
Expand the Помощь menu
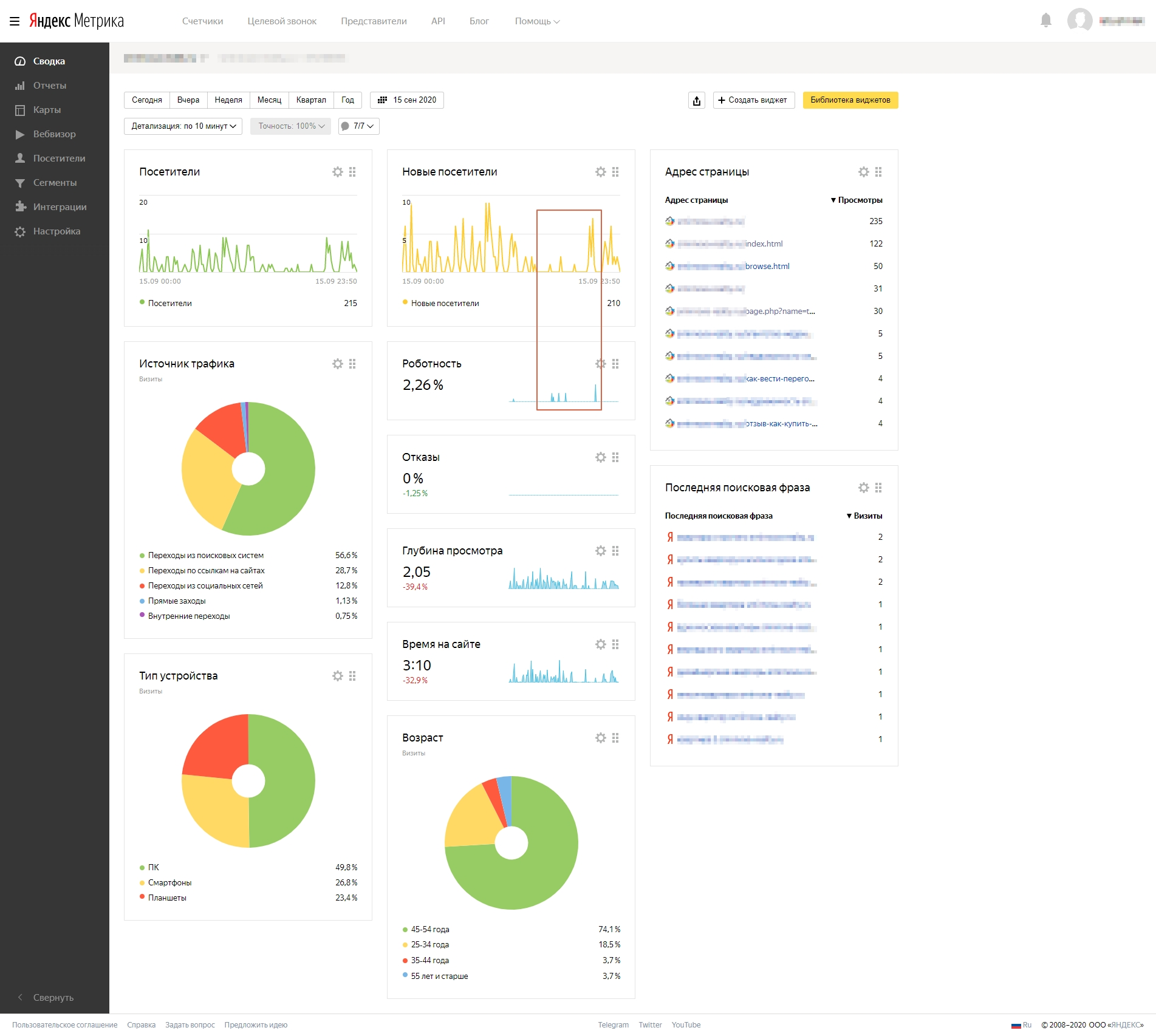tap(536, 21)
